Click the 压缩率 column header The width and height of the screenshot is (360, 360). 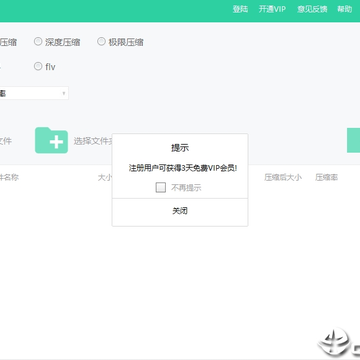coord(326,177)
